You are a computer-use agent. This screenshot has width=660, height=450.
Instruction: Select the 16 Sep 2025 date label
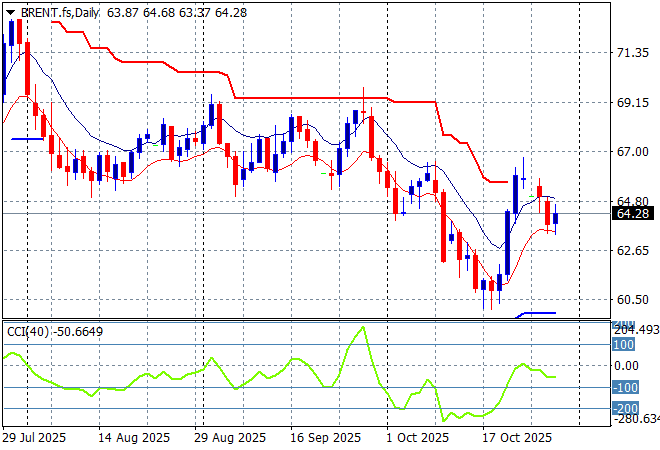325,438
